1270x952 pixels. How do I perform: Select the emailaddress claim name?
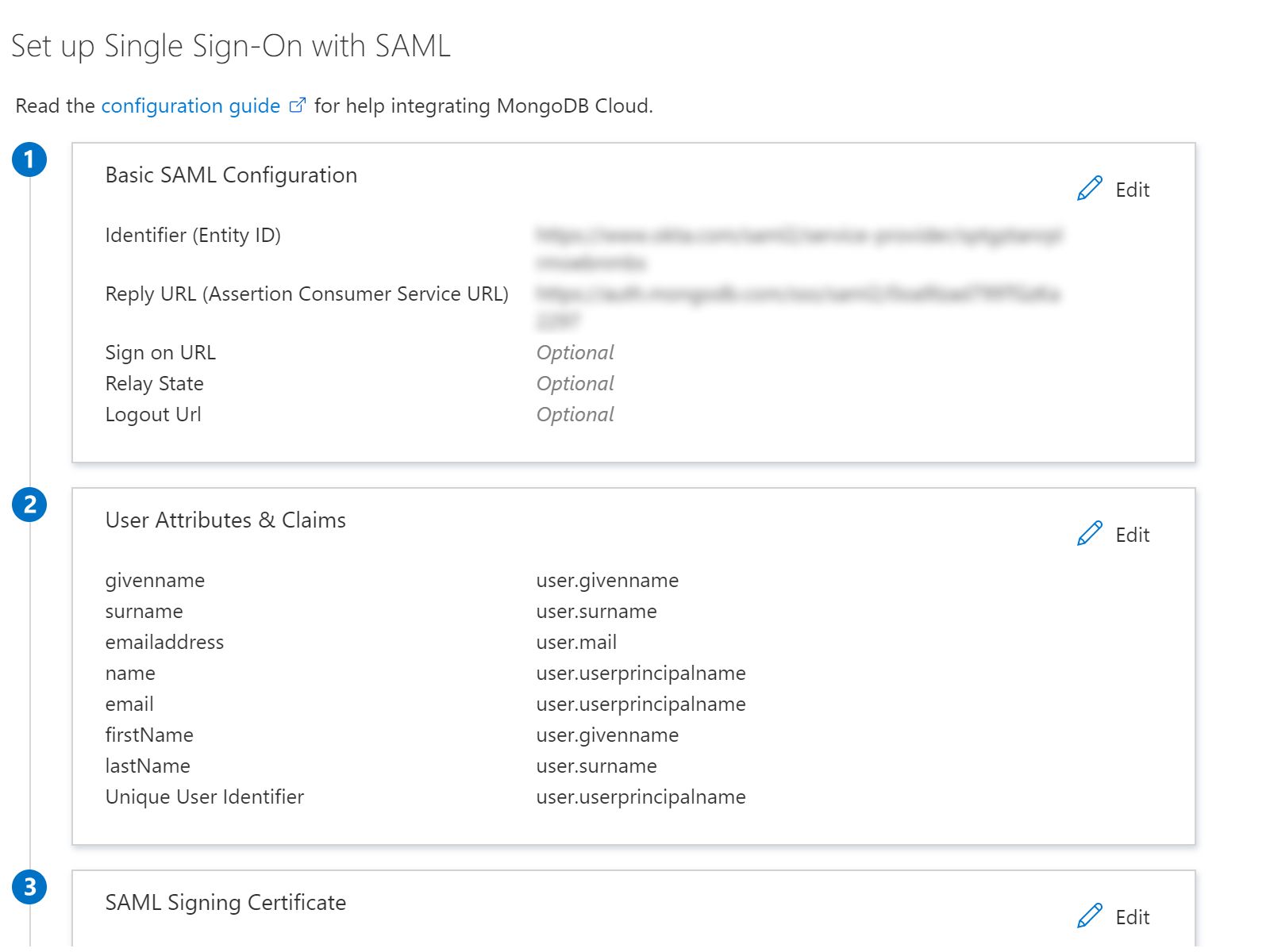(x=164, y=642)
